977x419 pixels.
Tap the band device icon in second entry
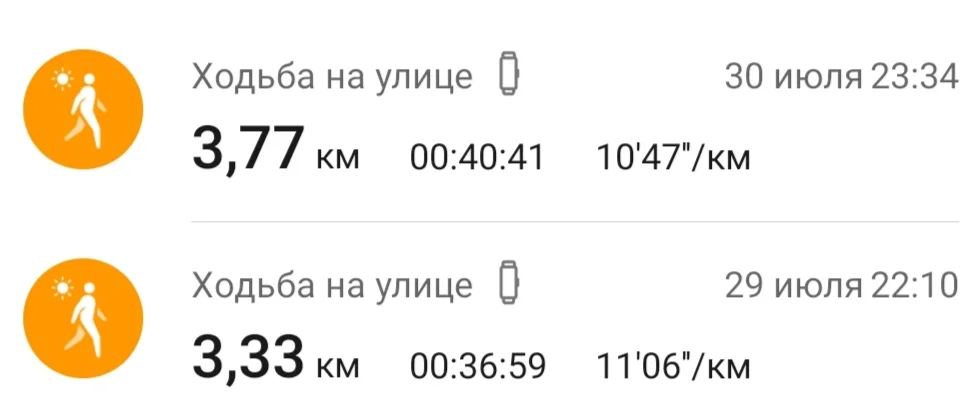click(511, 285)
